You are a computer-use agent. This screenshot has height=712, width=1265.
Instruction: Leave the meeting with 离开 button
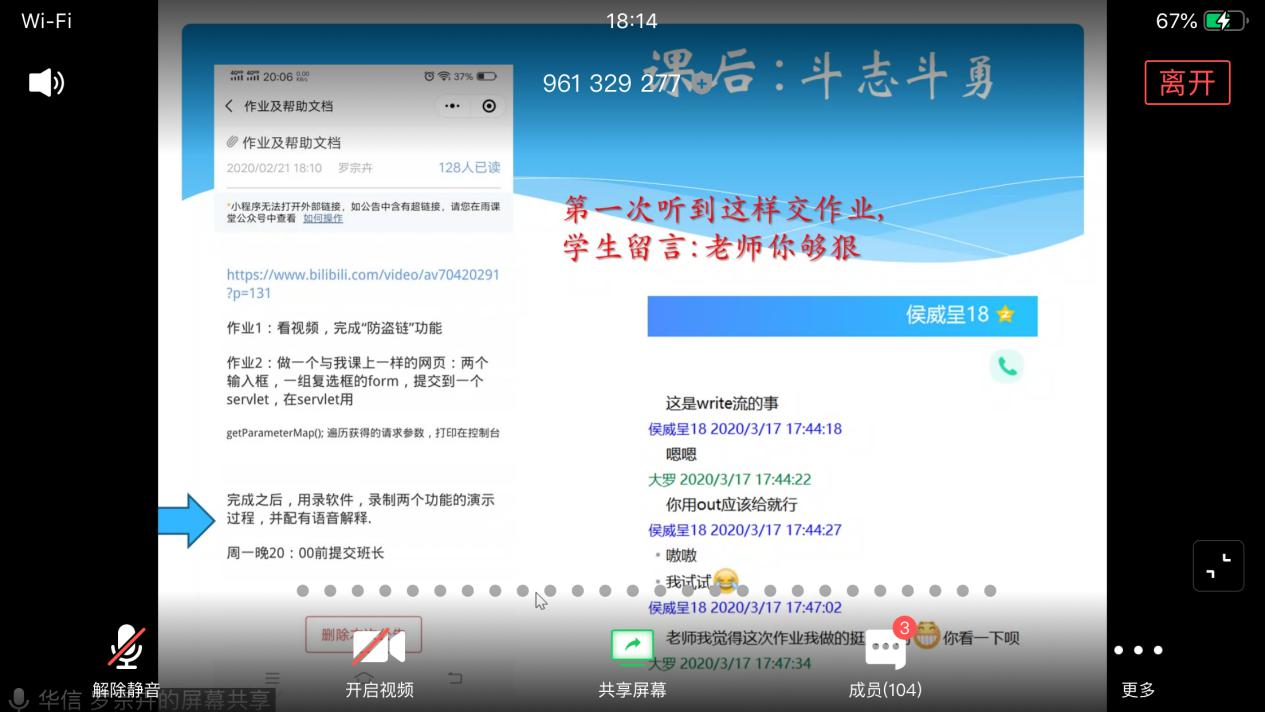click(x=1187, y=82)
